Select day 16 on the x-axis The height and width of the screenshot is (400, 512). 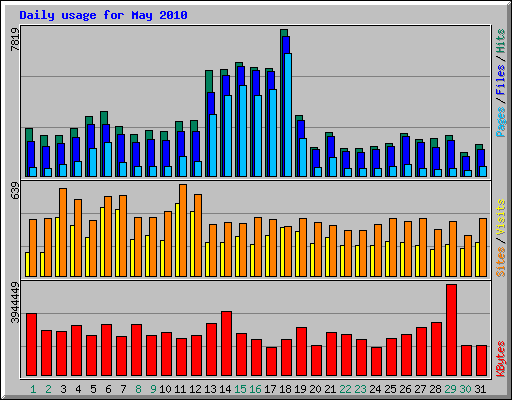coord(255,389)
